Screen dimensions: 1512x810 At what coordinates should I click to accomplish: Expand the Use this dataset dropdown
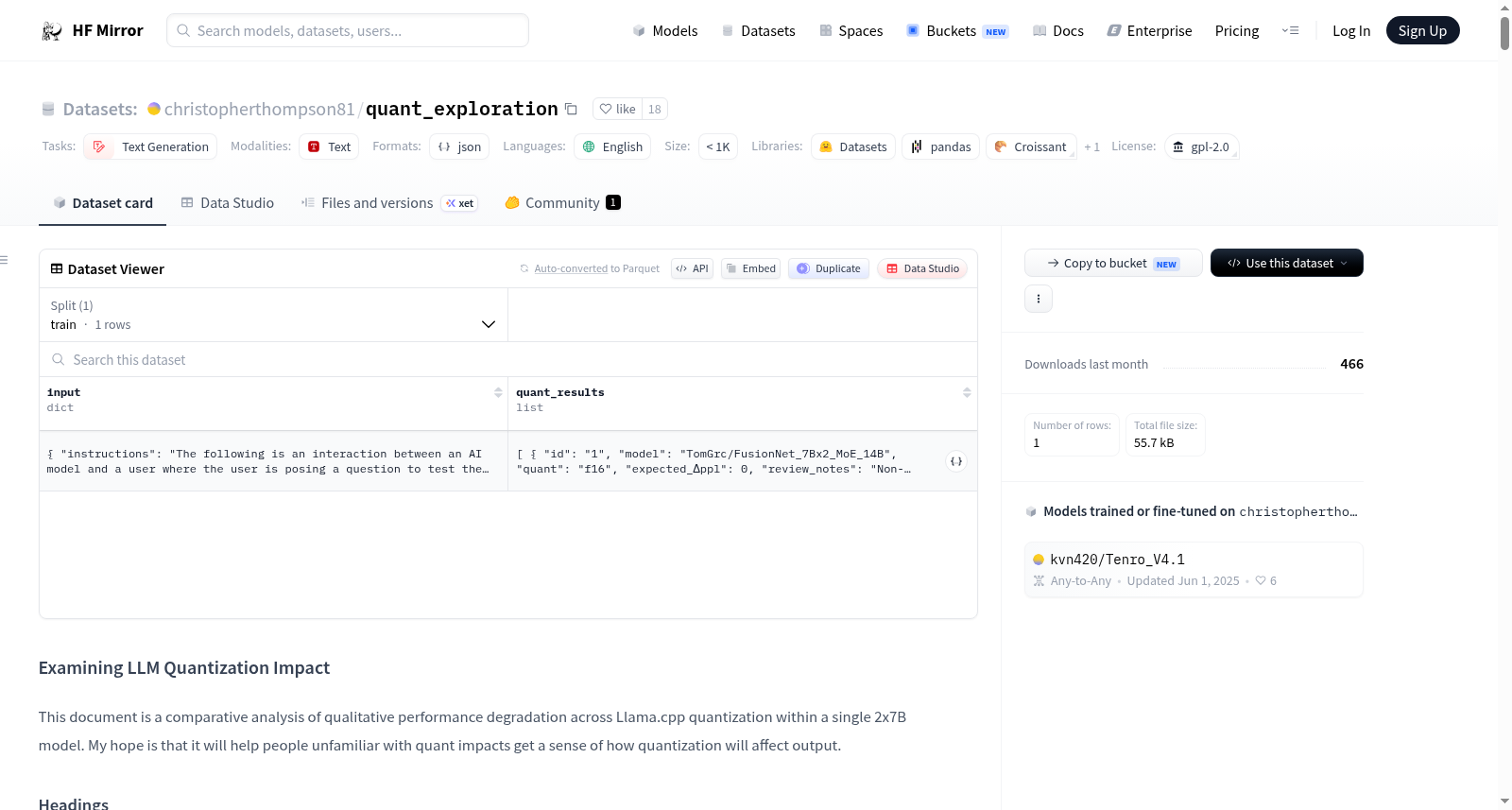click(1287, 263)
